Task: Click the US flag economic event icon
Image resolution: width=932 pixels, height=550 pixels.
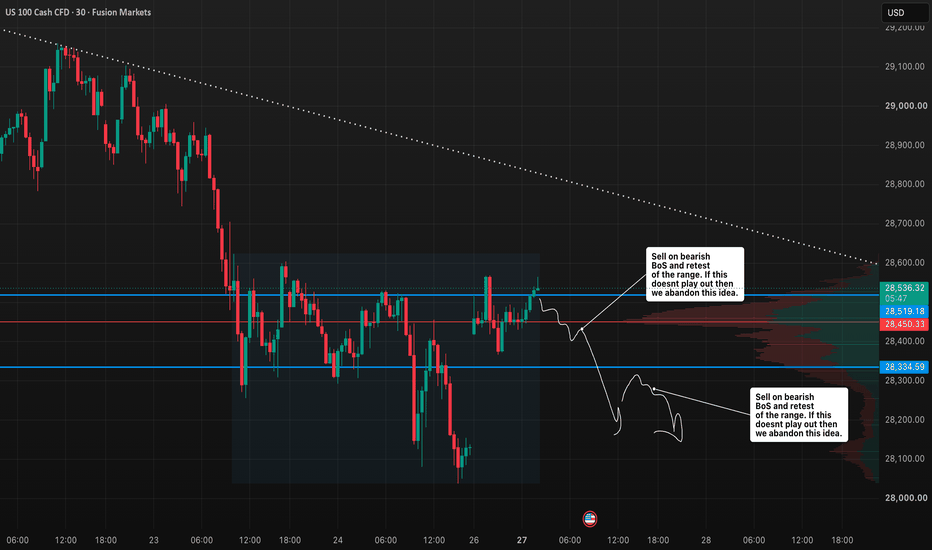Action: click(590, 518)
